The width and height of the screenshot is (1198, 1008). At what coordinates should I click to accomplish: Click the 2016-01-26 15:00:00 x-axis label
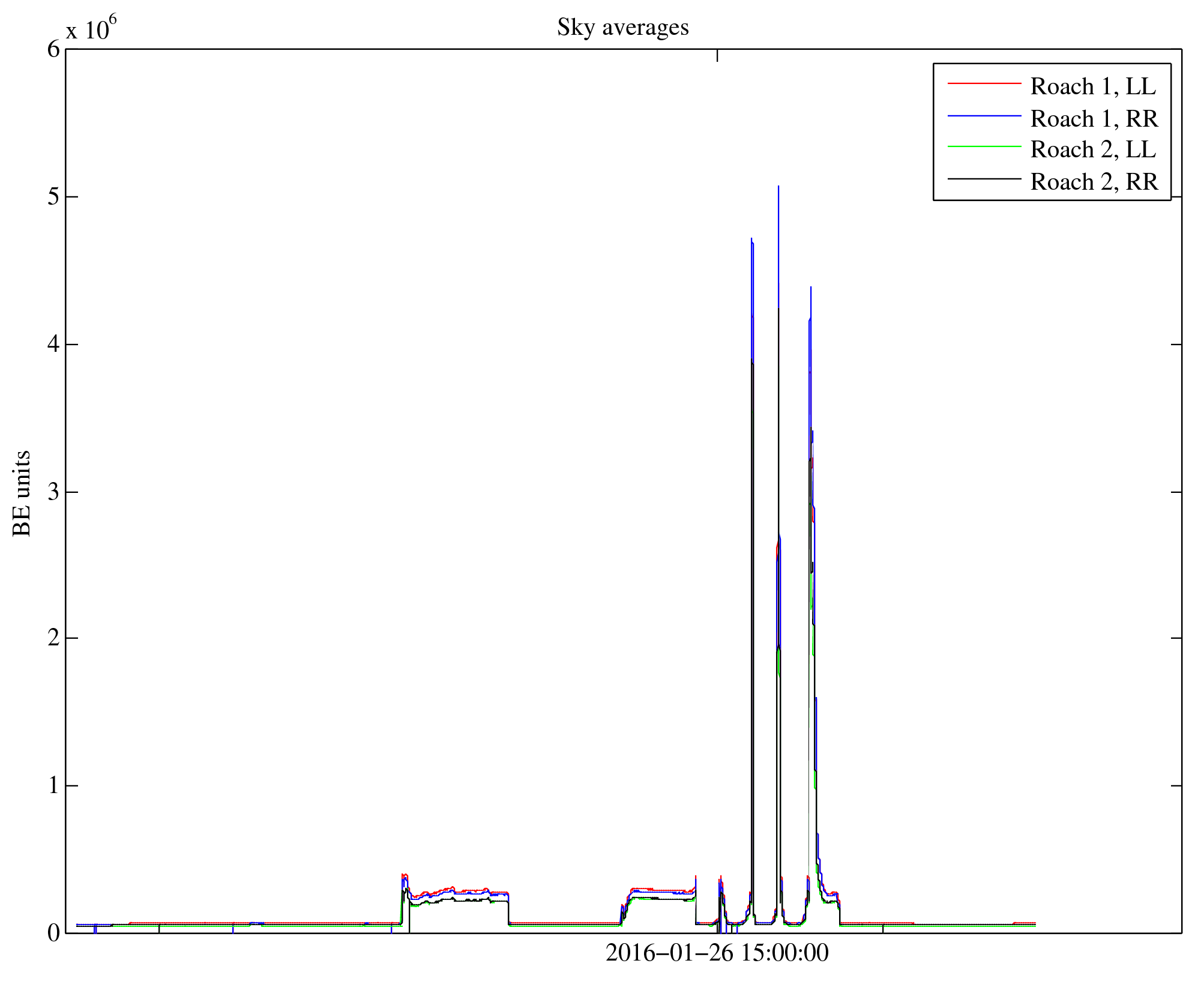(x=717, y=953)
